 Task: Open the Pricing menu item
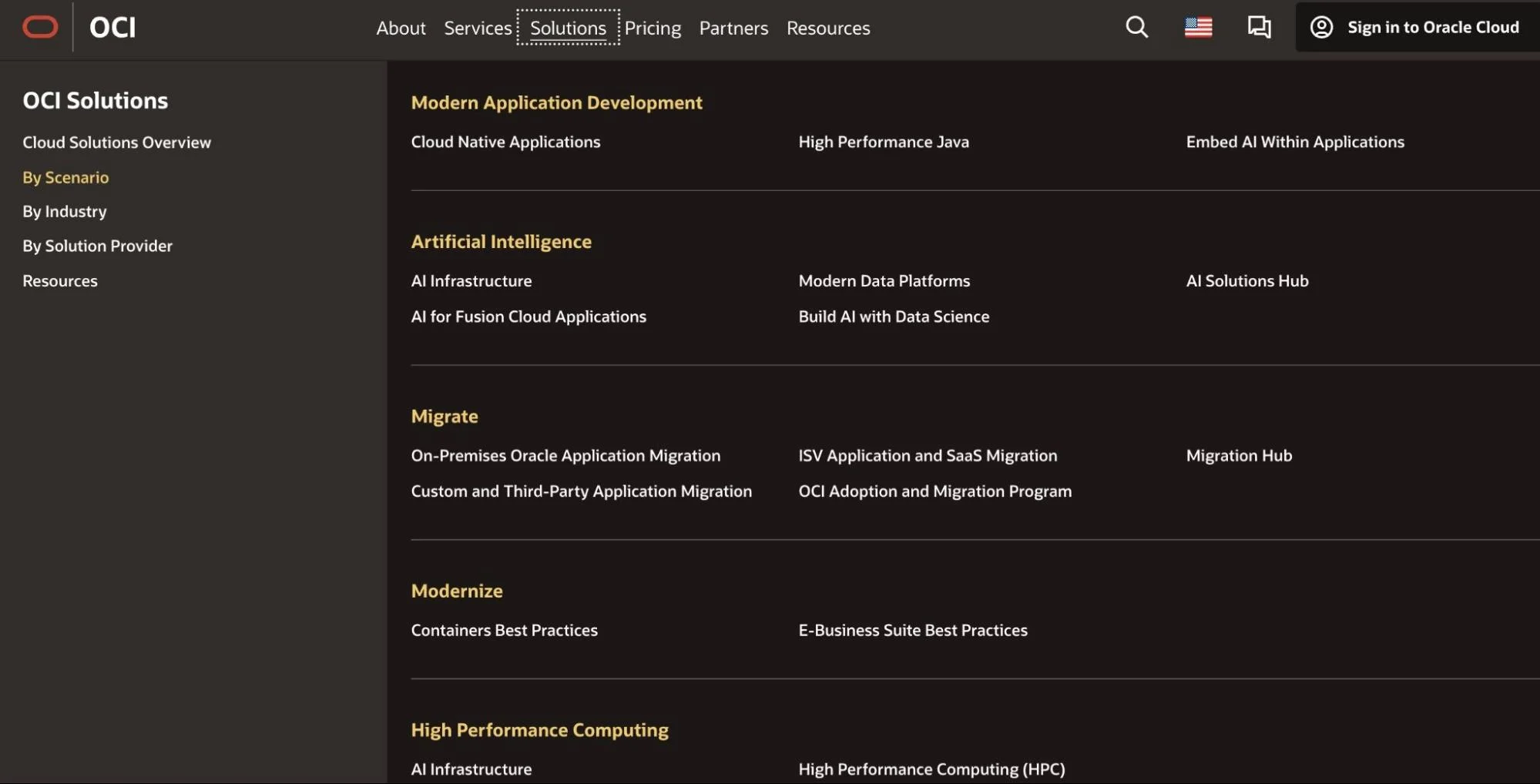[653, 28]
